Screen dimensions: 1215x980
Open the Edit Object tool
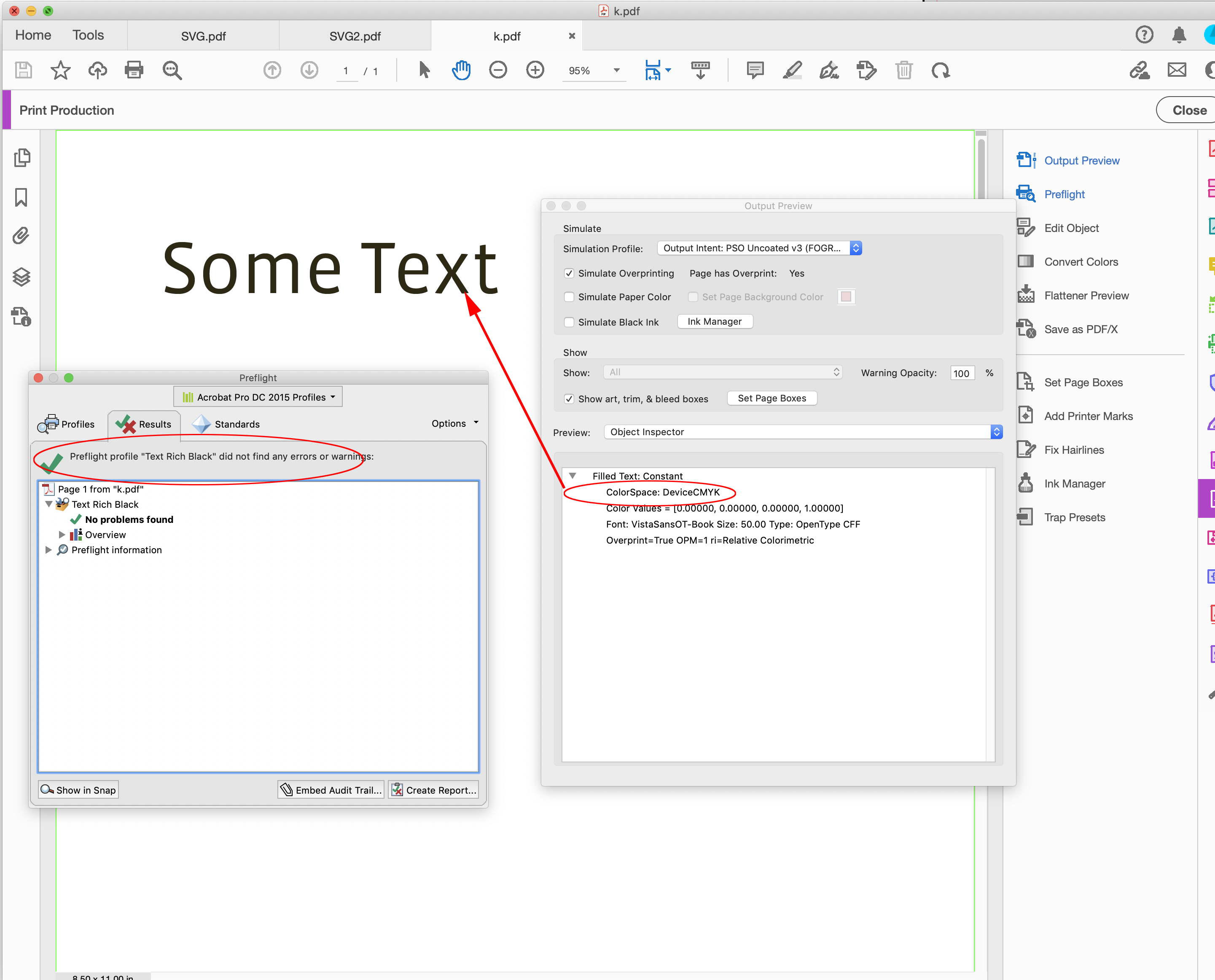pos(1071,228)
